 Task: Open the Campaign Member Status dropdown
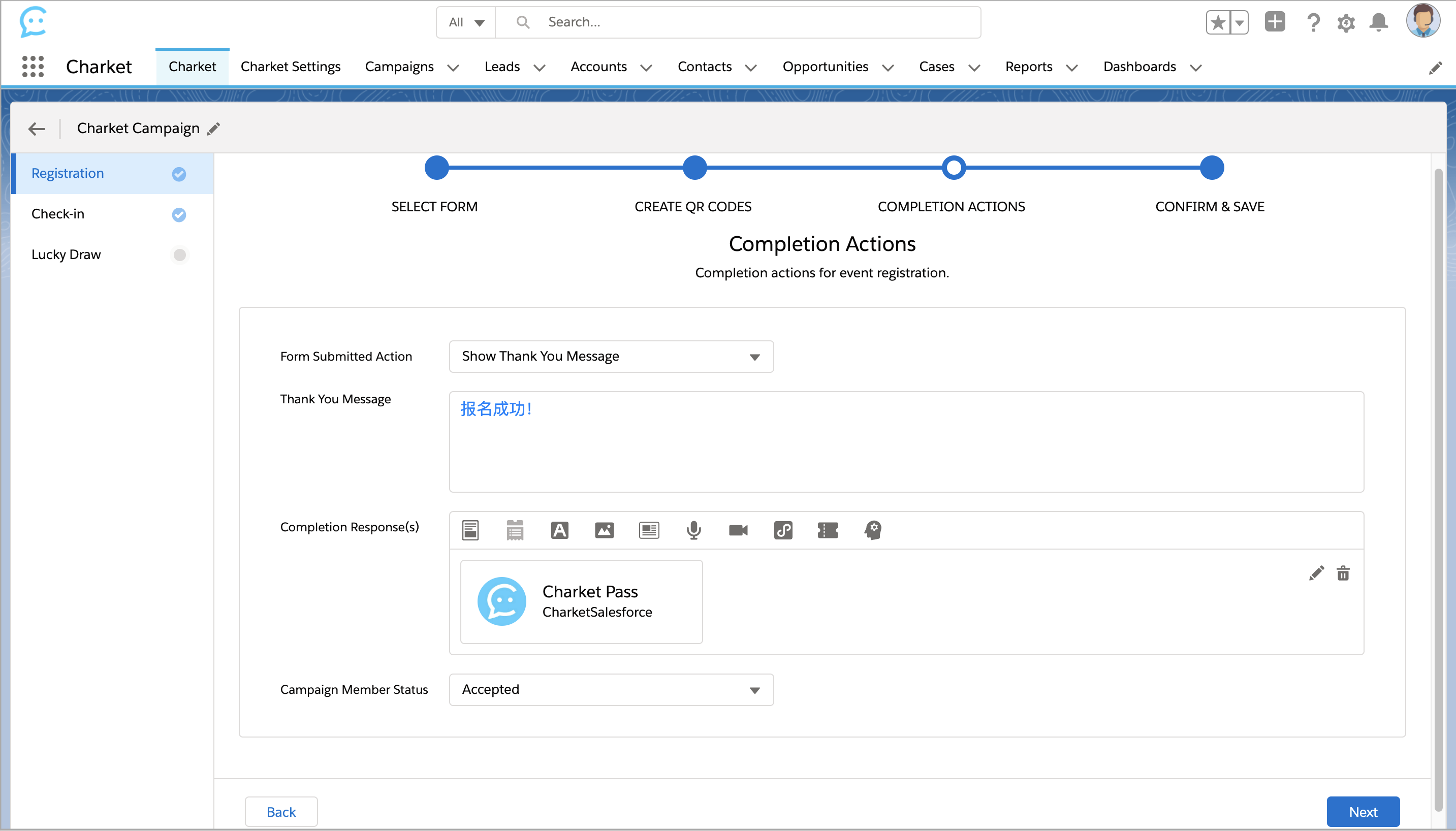611,689
